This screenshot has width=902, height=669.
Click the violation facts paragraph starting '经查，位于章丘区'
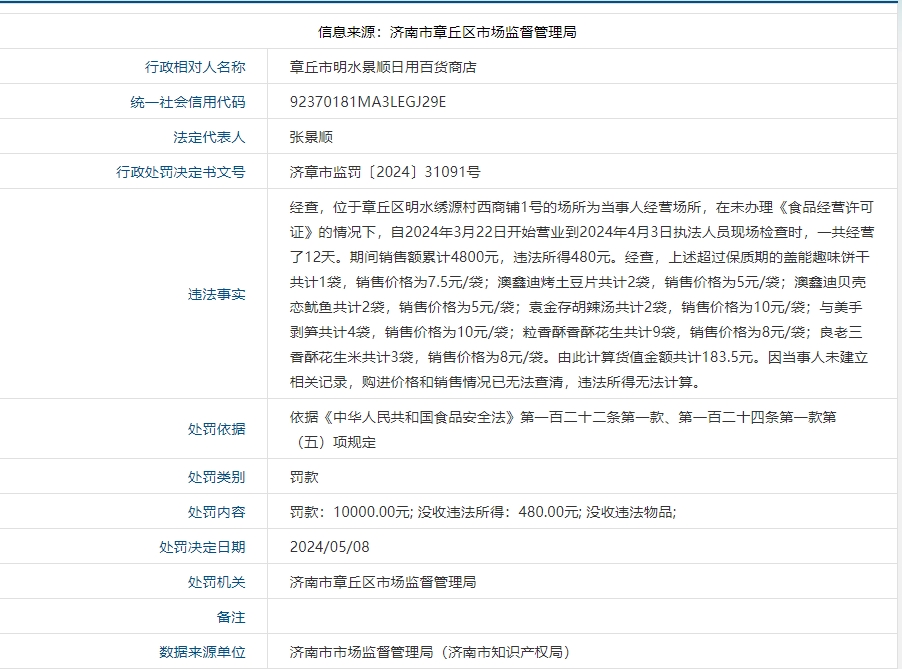pos(582,295)
